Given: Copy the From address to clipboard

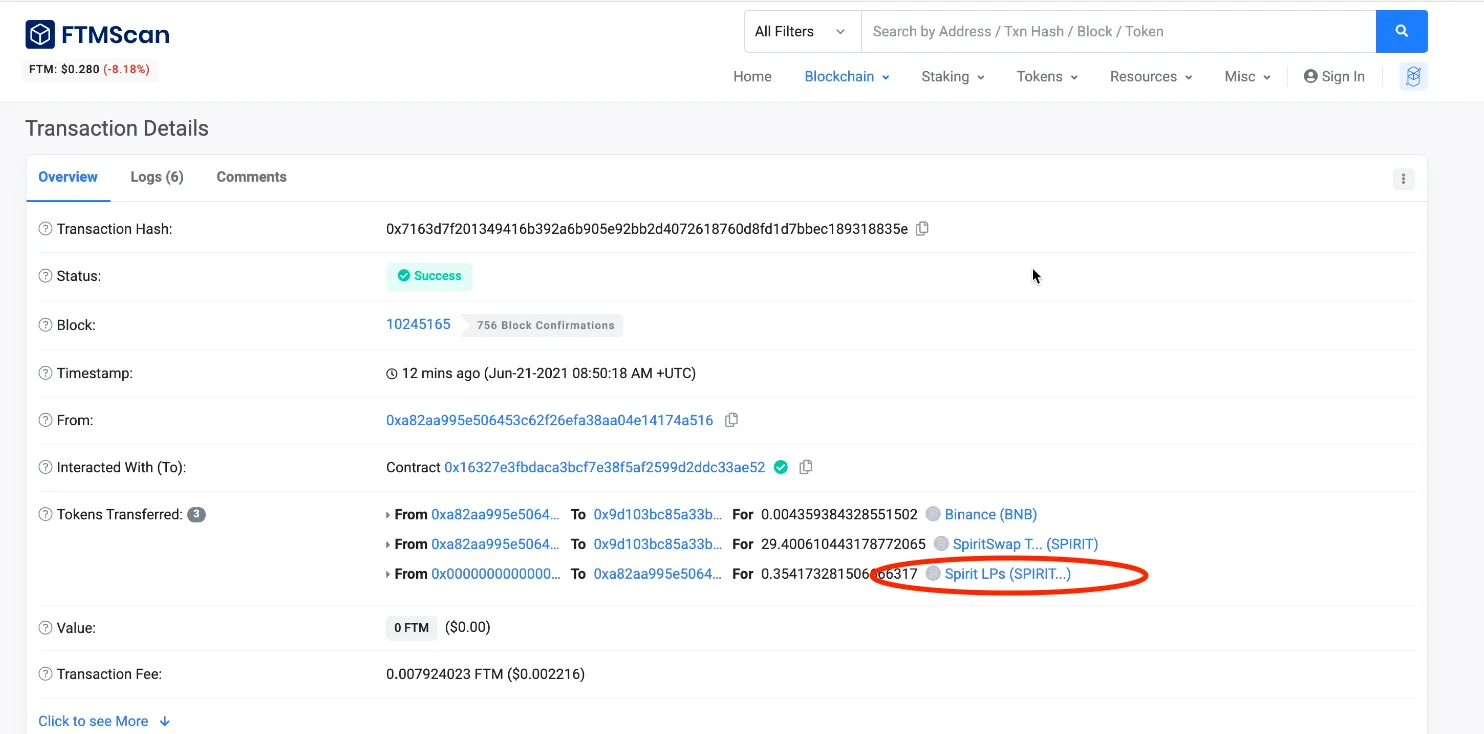Looking at the screenshot, I should pyautogui.click(x=731, y=420).
